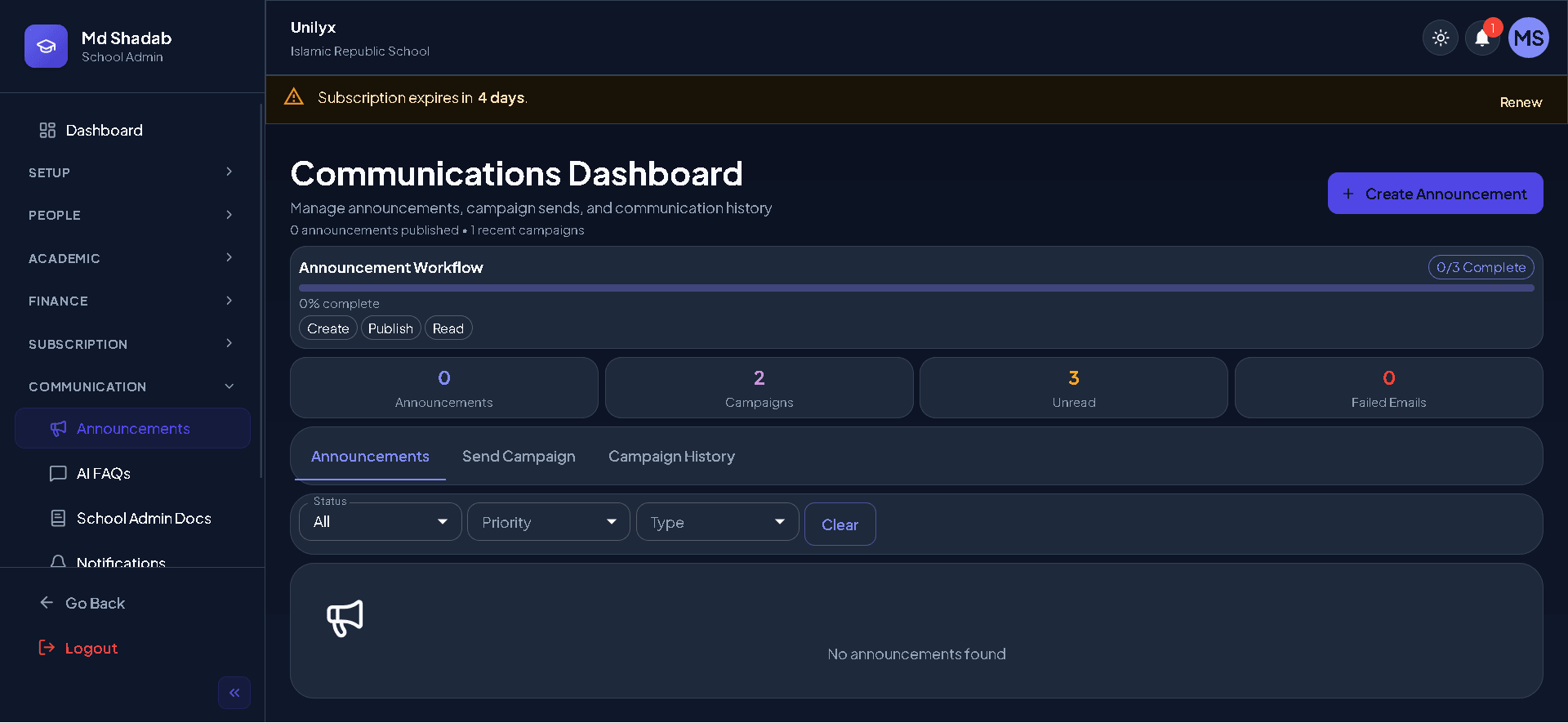Open the Type filter dropdown

tap(718, 522)
